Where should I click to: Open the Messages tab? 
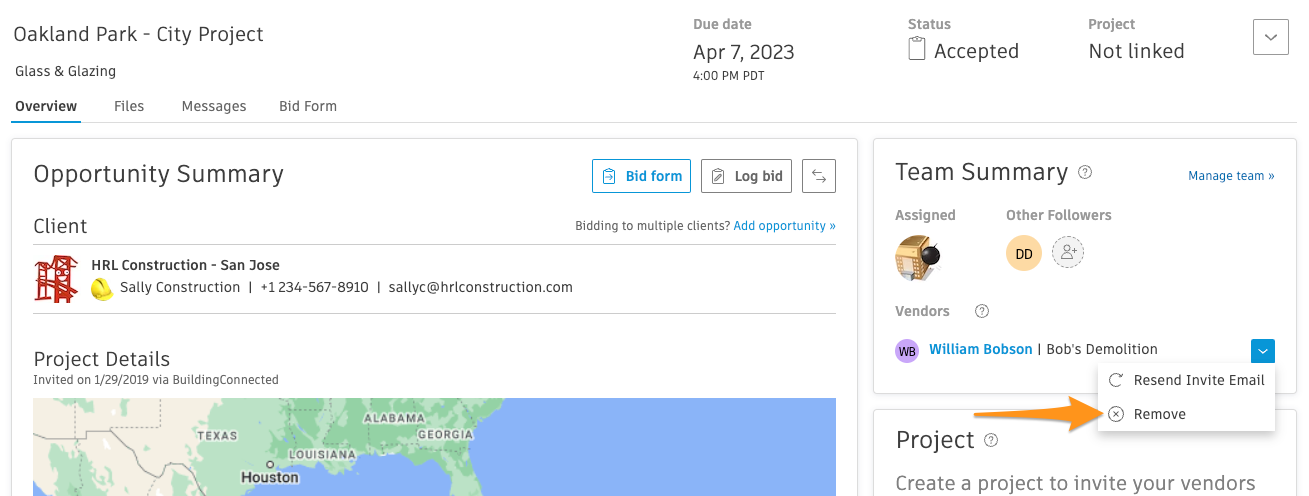click(214, 106)
